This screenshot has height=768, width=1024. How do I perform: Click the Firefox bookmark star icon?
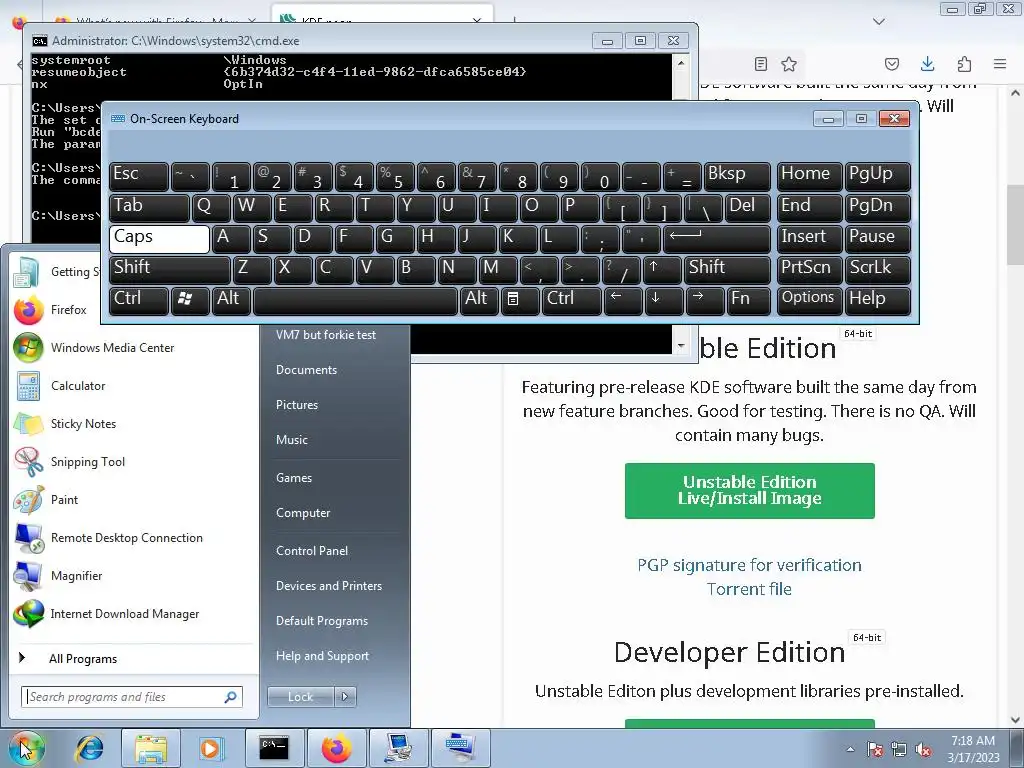pos(789,64)
